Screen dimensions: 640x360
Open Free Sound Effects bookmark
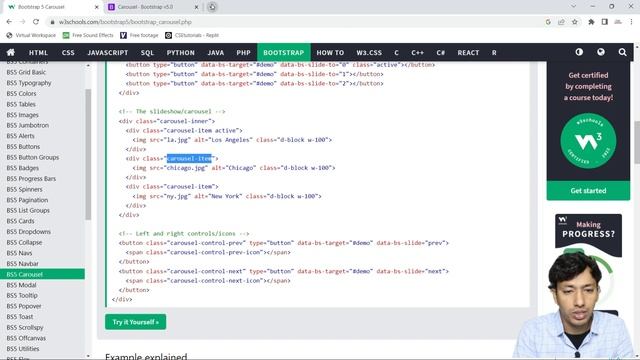[x=88, y=36]
